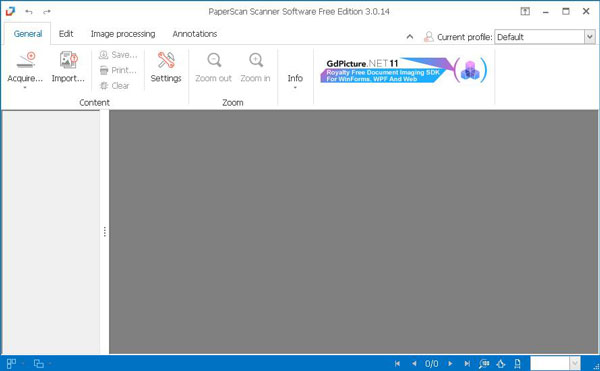
Task: Click the Clear button in Content group
Action: (114, 86)
